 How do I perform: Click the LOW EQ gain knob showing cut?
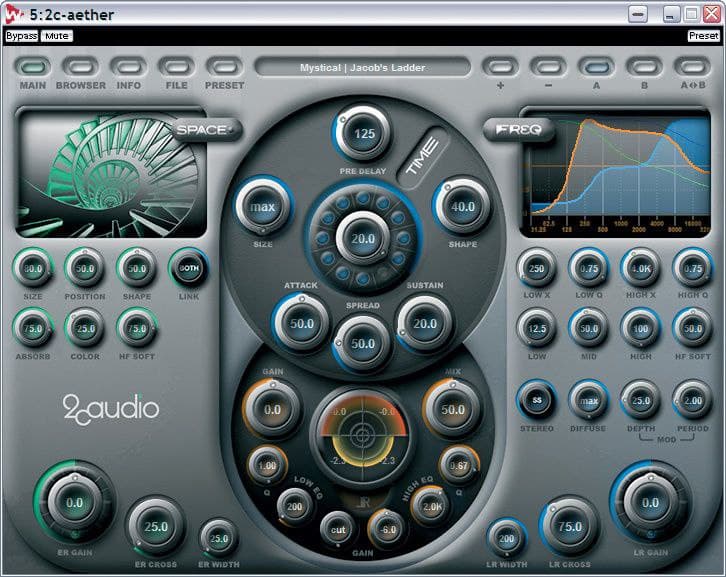coord(338,529)
